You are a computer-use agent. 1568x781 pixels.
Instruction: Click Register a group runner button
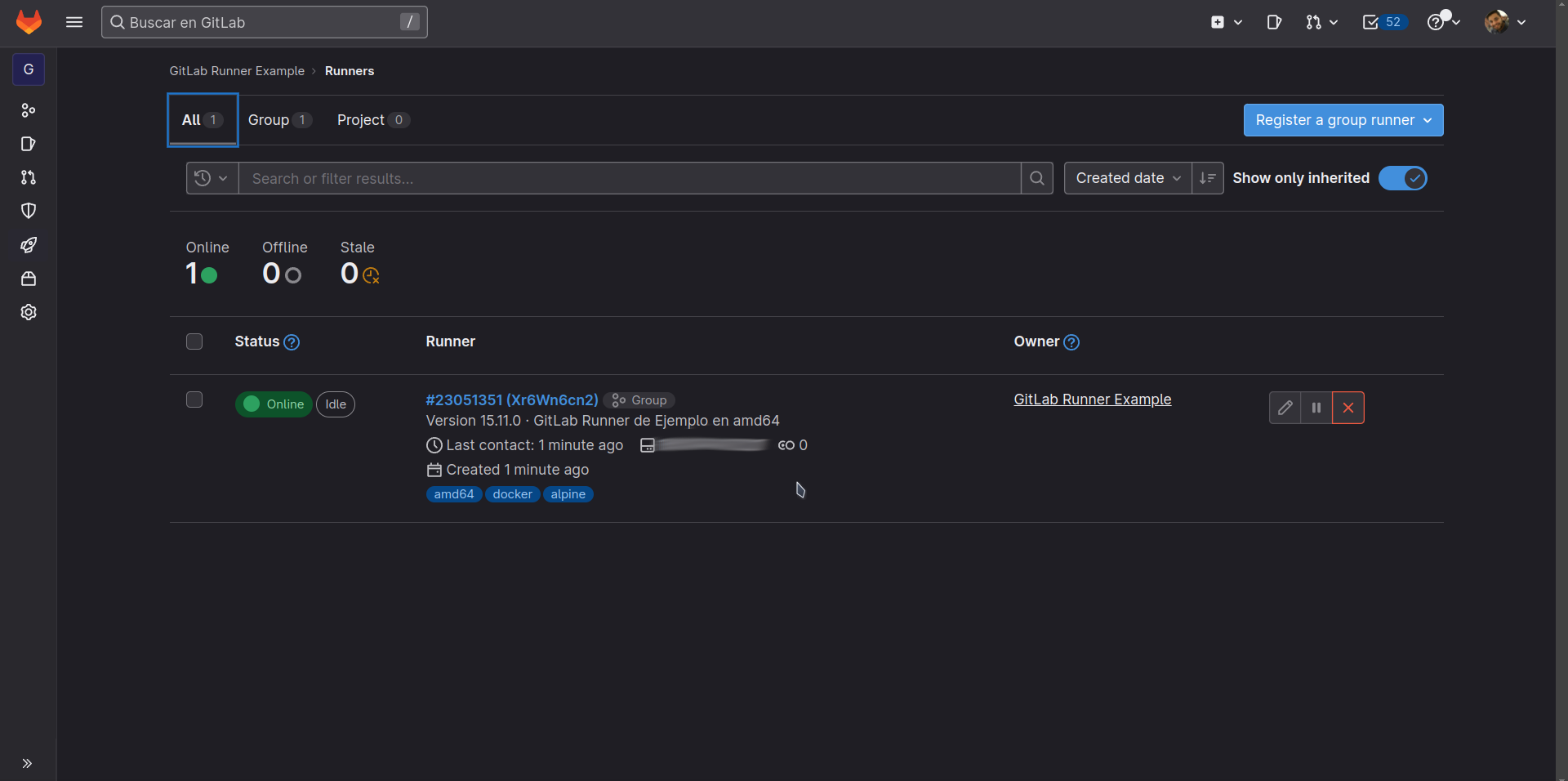[x=1343, y=120]
